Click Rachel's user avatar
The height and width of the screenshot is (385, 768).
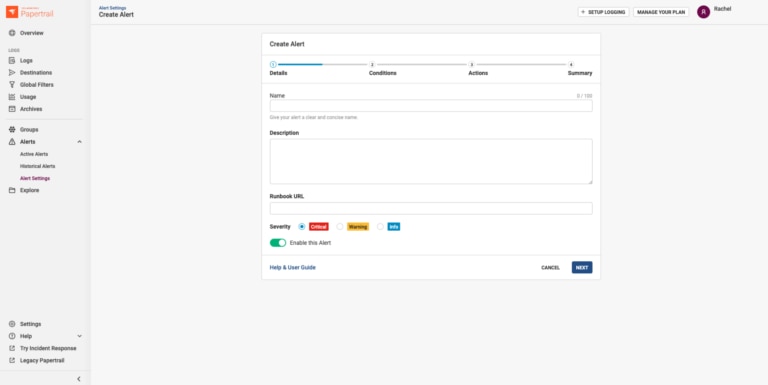tap(703, 12)
